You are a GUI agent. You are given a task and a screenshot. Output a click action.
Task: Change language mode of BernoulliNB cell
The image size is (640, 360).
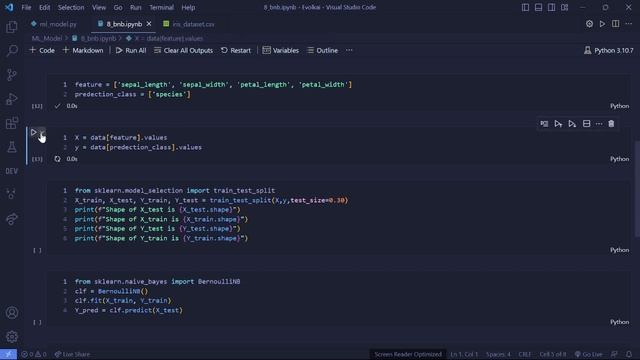tap(620, 322)
